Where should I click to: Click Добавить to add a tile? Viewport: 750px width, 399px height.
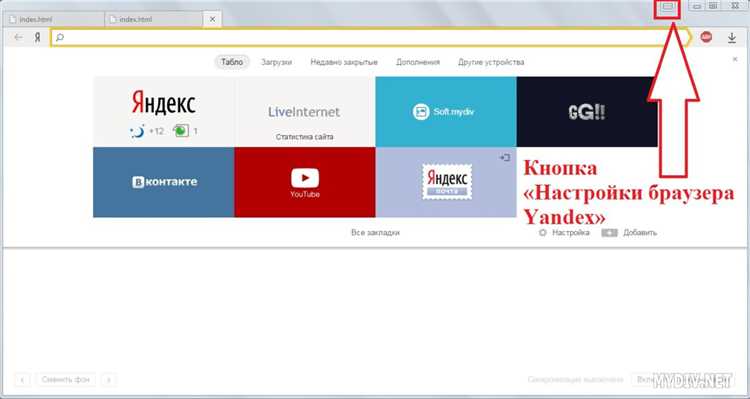[x=629, y=233]
